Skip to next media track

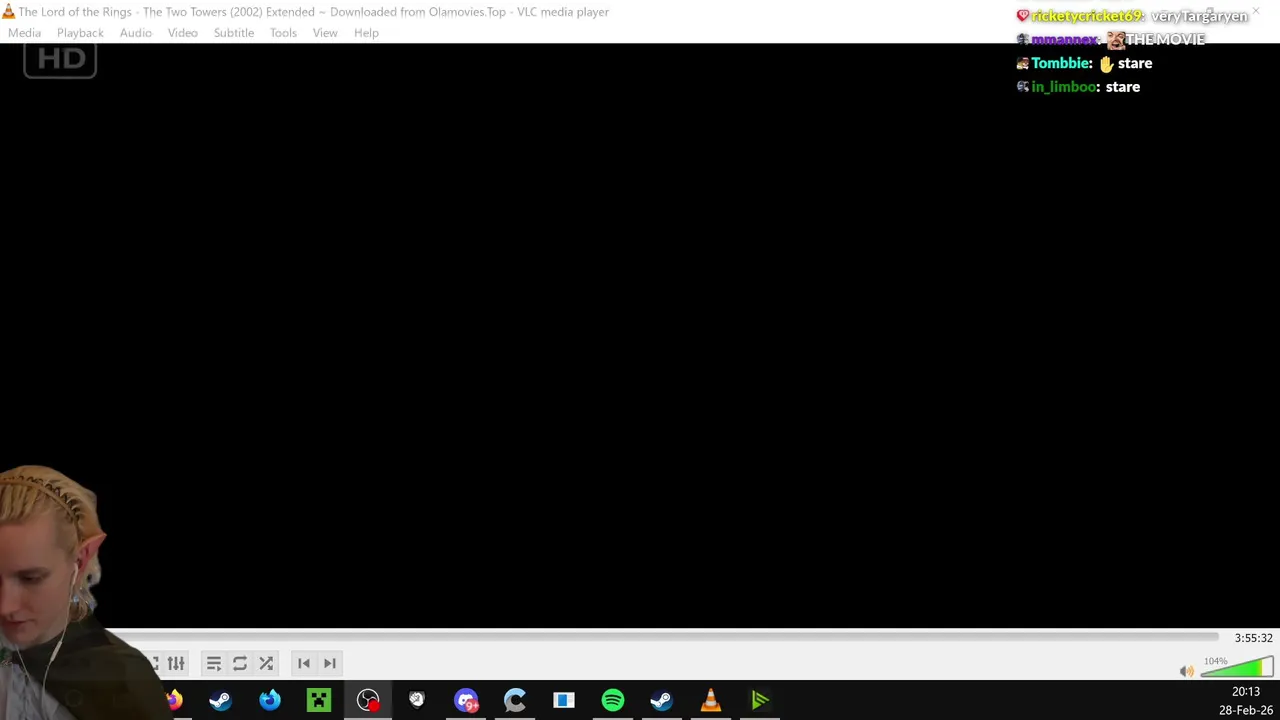tap(330, 663)
